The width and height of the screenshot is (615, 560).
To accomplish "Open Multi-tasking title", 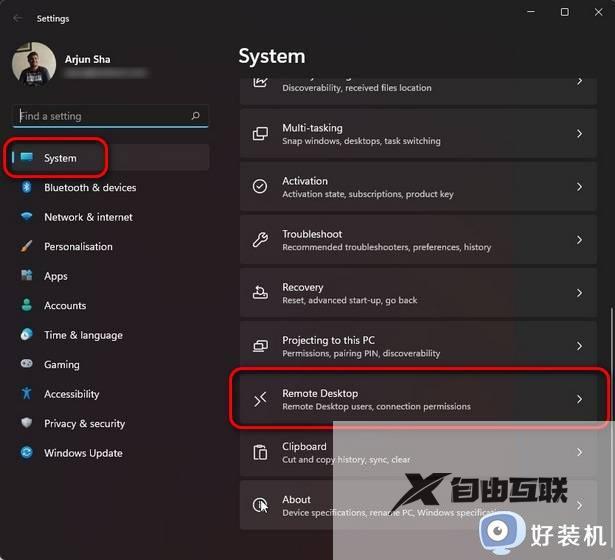I will click(x=312, y=128).
